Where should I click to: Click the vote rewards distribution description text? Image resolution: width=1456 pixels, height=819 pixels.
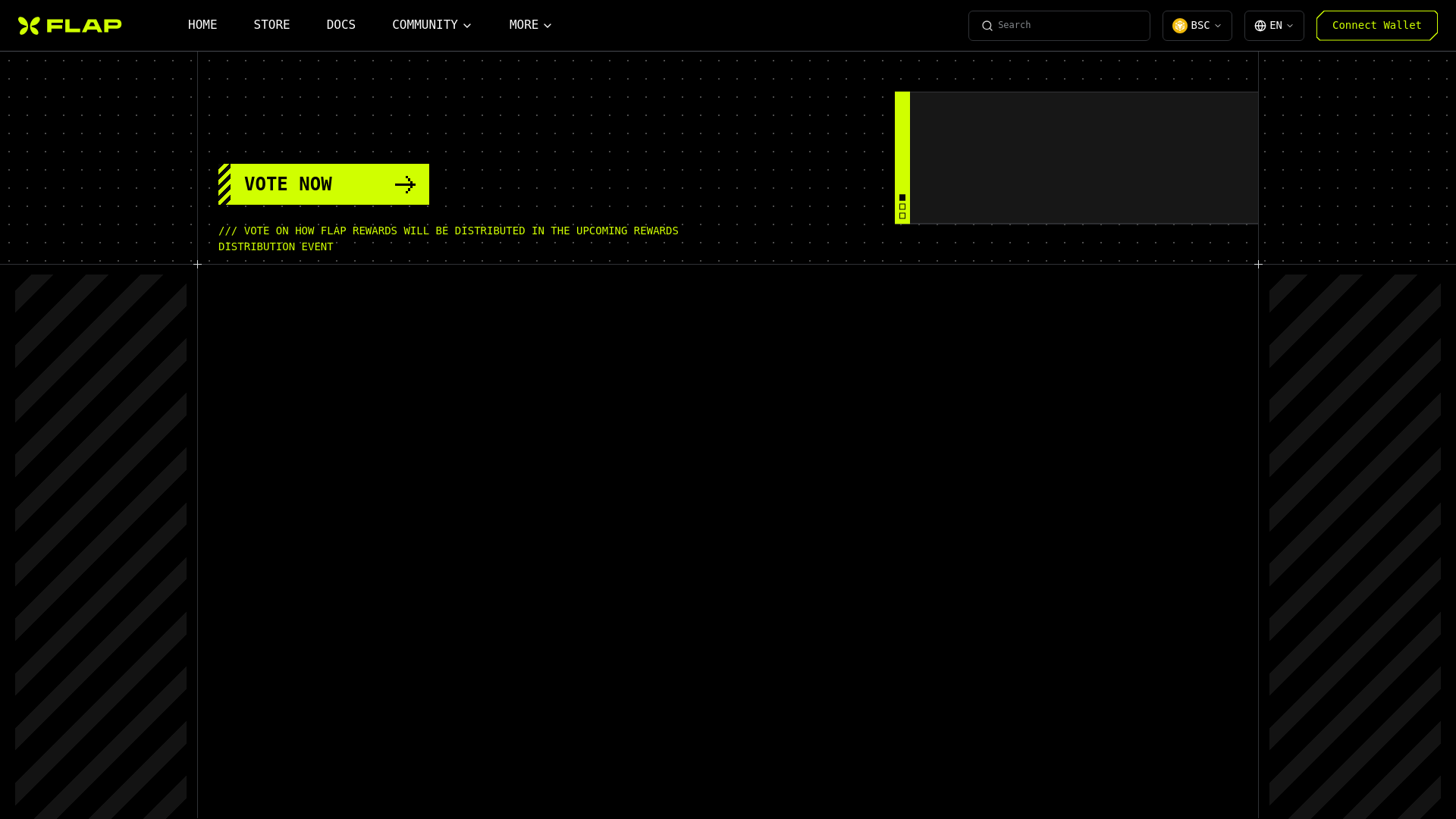(448, 238)
